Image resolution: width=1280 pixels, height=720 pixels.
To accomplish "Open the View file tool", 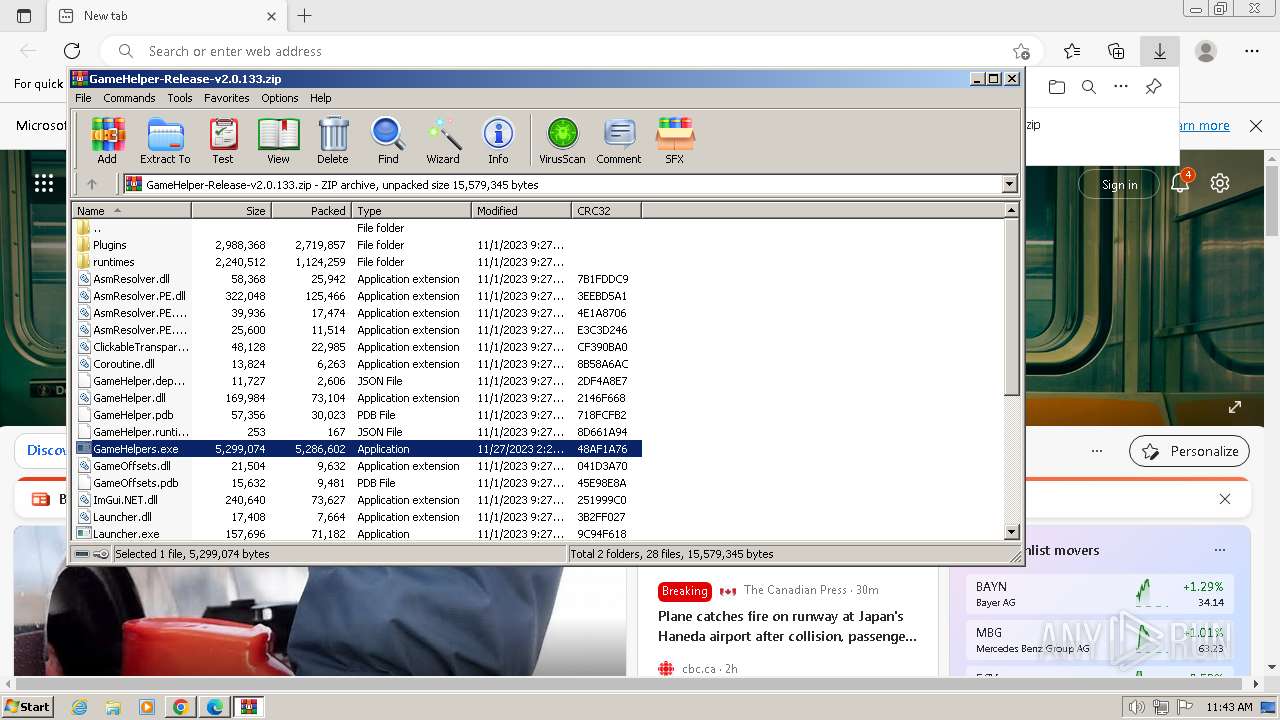I will tap(278, 140).
